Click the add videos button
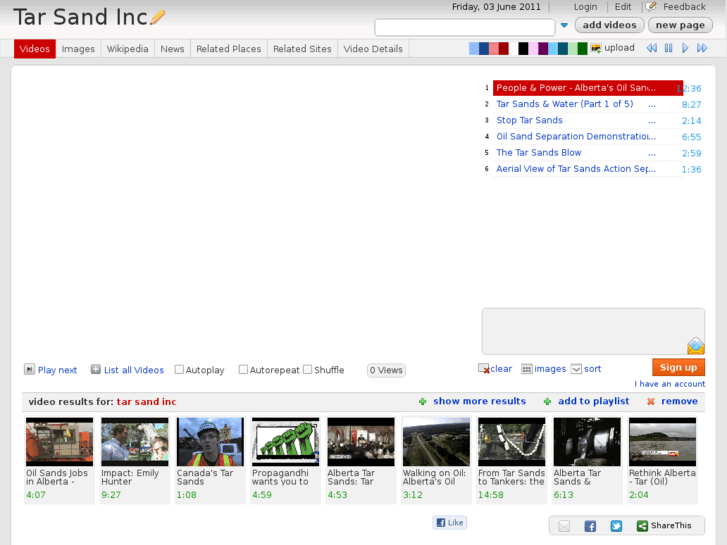Image resolution: width=727 pixels, height=545 pixels. click(x=609, y=25)
